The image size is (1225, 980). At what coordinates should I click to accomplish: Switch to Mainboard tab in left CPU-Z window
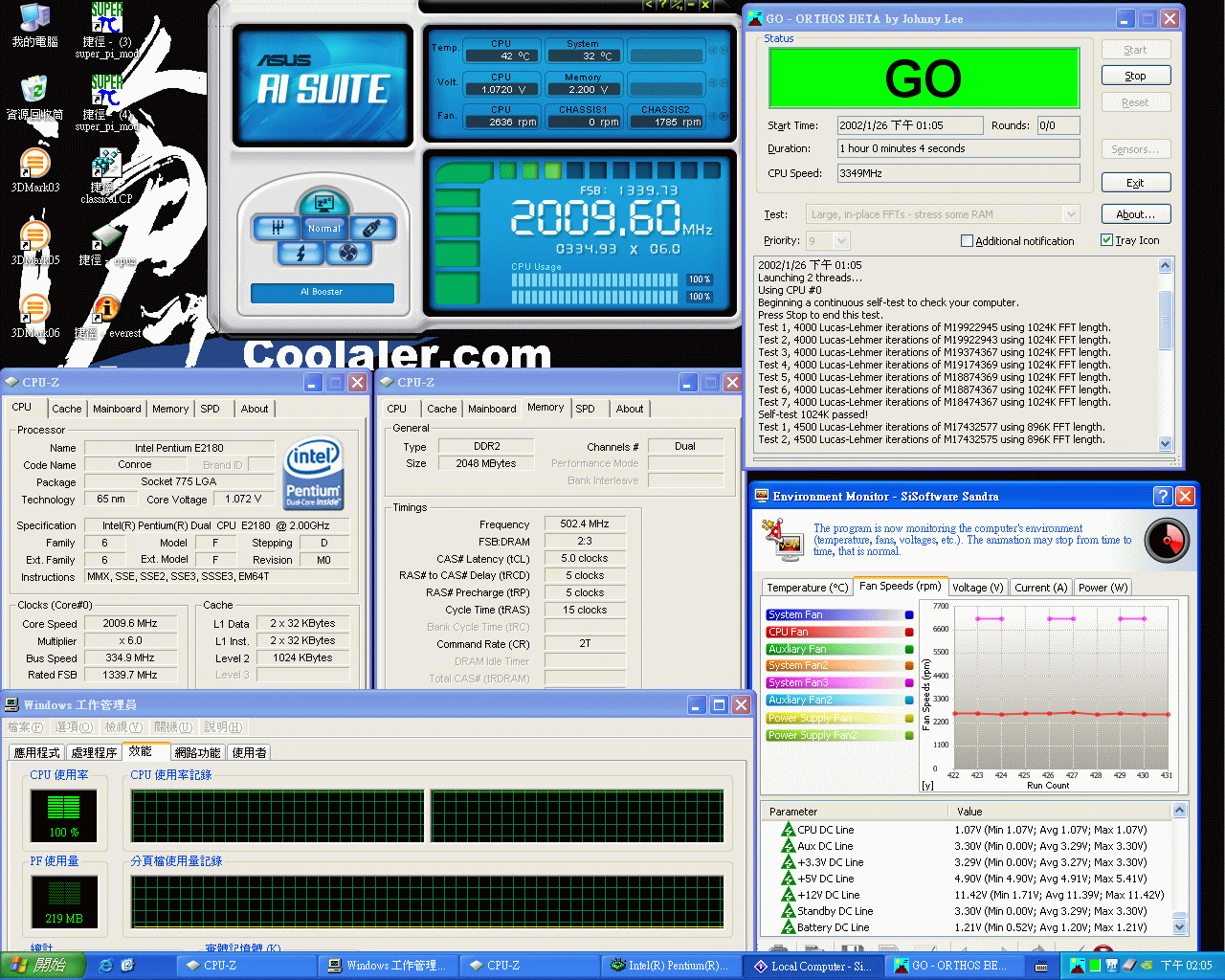pos(117,409)
